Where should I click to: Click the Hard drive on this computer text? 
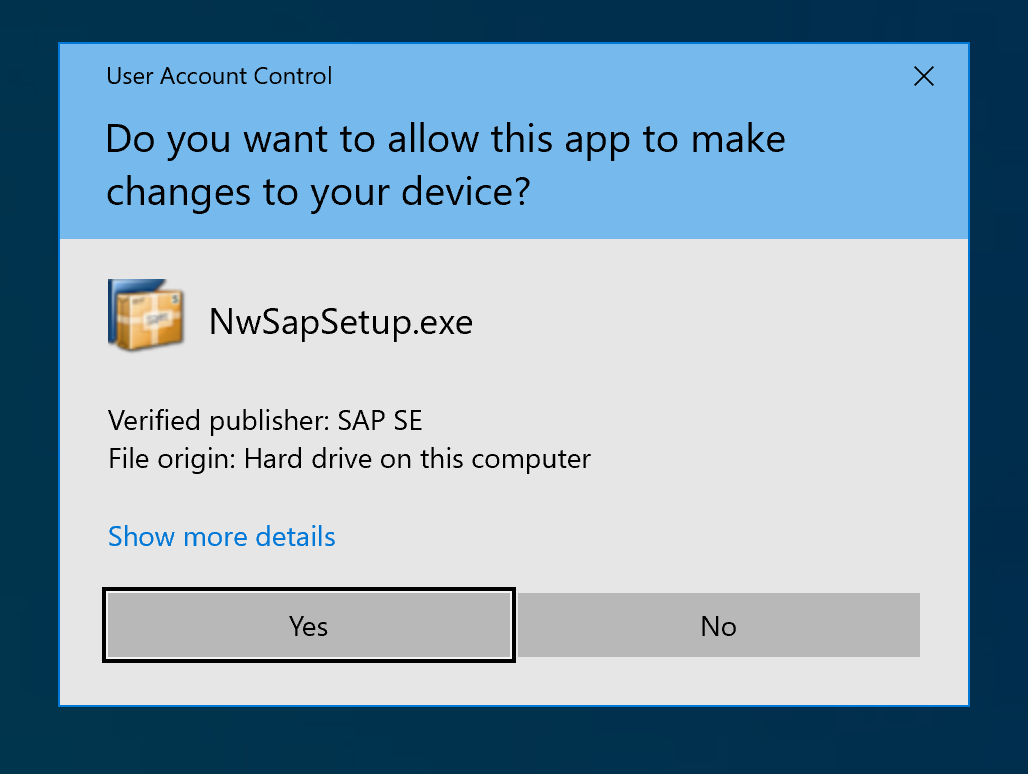click(417, 460)
